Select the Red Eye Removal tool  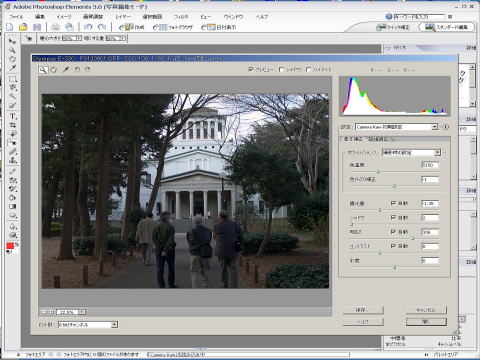point(12,143)
